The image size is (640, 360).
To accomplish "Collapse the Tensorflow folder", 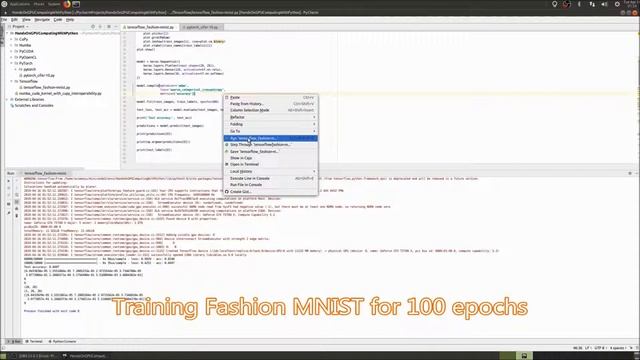I will [x=11, y=81].
